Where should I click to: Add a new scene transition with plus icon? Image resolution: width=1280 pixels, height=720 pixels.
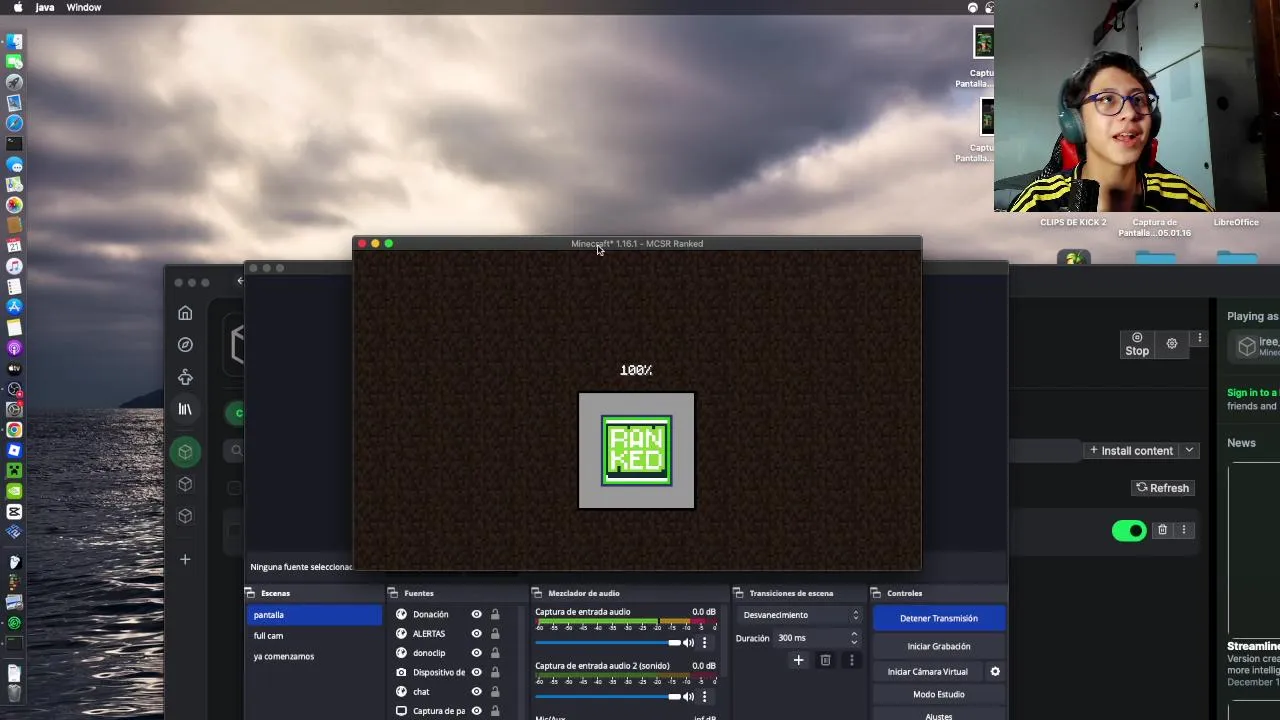coord(798,660)
